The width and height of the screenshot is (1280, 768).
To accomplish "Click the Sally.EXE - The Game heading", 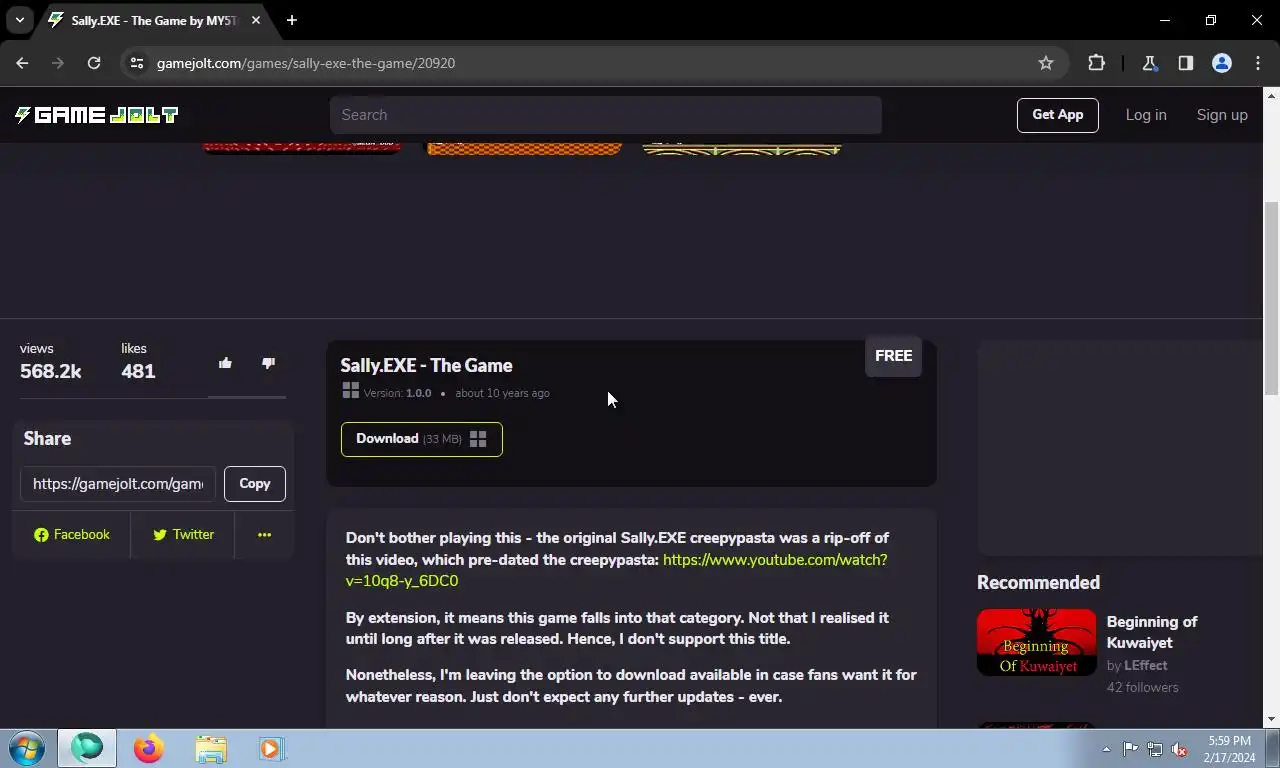I will (x=426, y=366).
